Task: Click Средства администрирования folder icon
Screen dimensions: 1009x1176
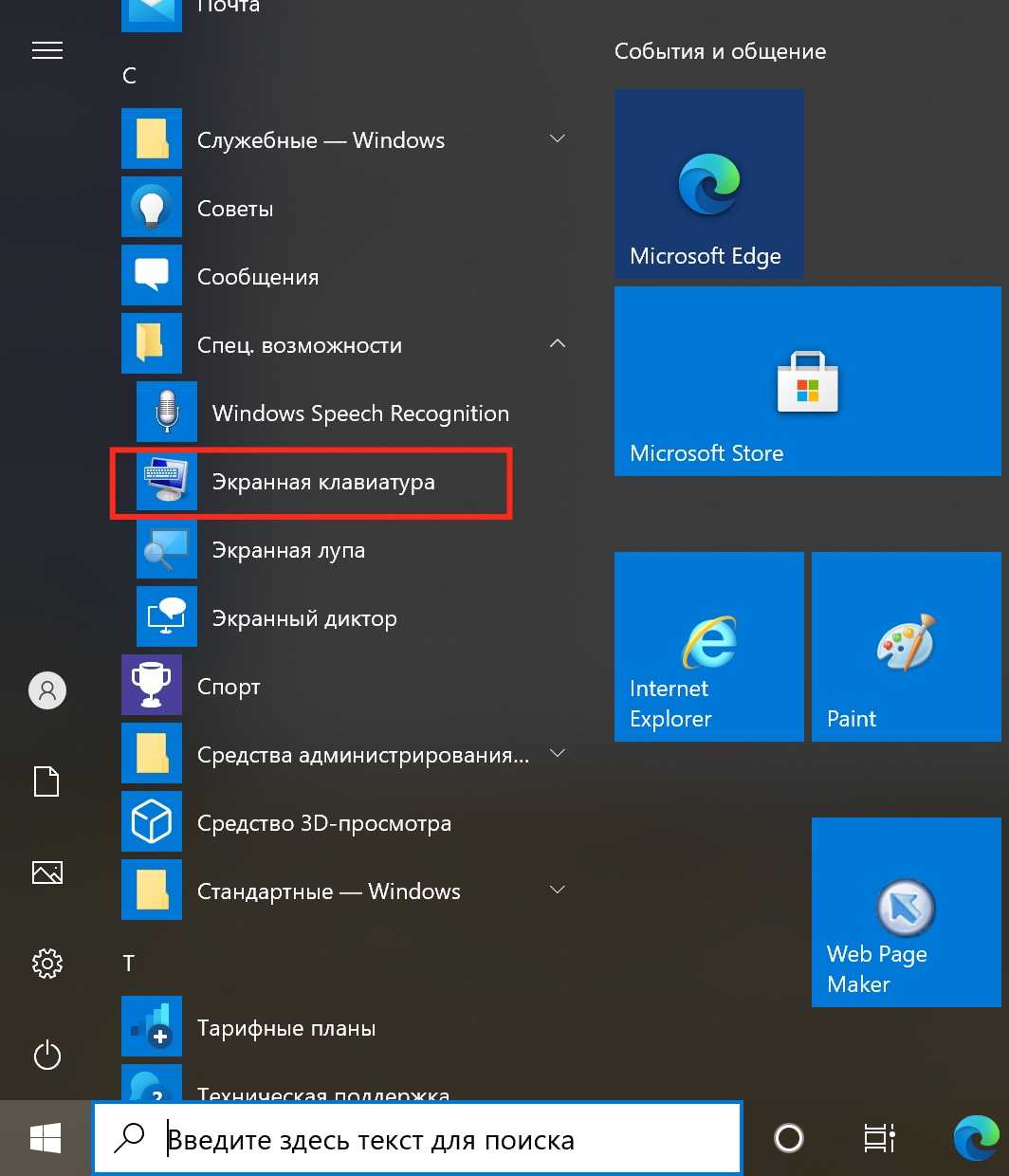Action: [x=152, y=754]
